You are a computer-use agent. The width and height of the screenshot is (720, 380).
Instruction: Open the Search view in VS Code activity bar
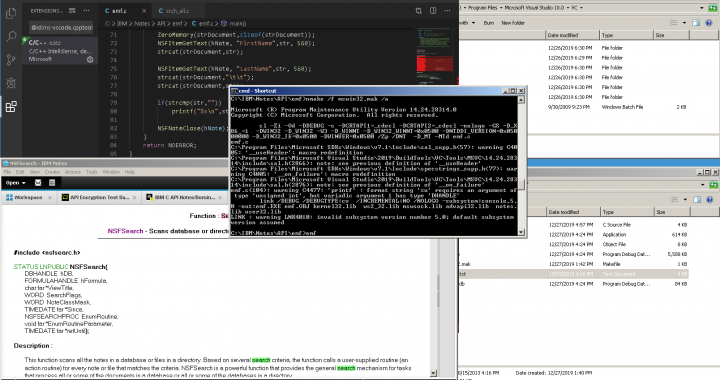tap(11, 36)
